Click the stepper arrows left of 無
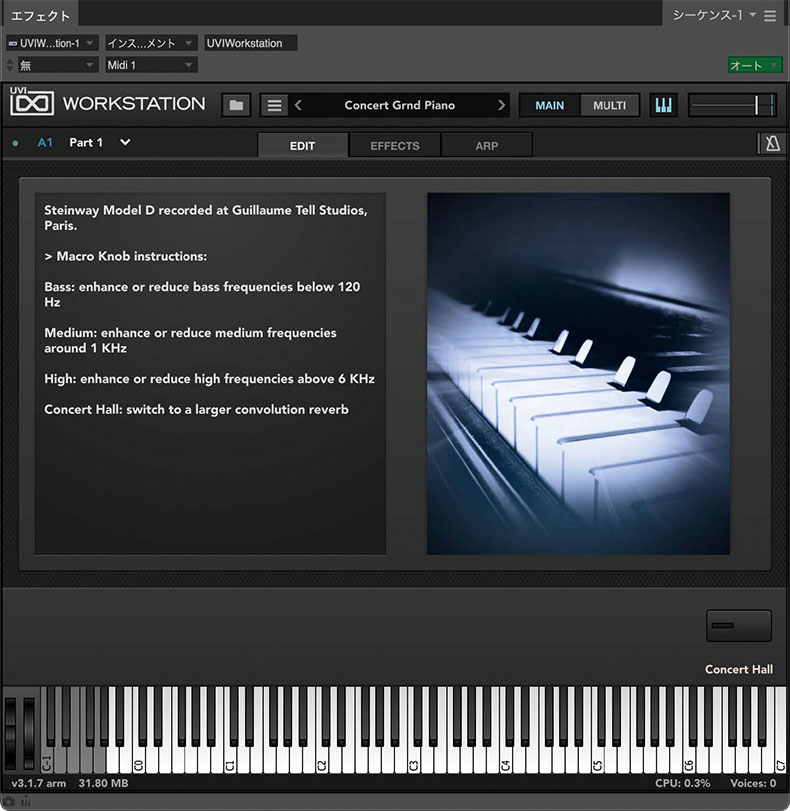Image resolution: width=790 pixels, height=811 pixels. pyautogui.click(x=10, y=65)
